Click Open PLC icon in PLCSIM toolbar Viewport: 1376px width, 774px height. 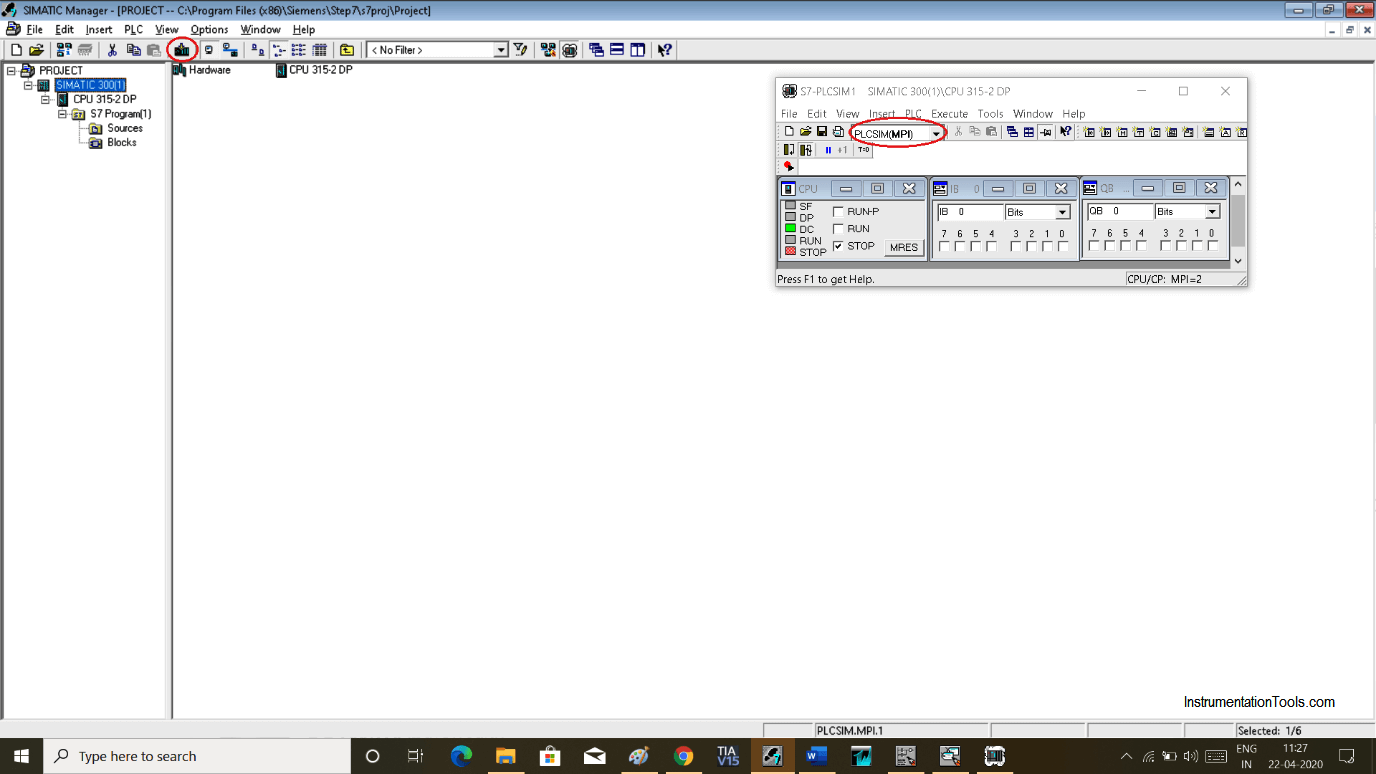[805, 132]
